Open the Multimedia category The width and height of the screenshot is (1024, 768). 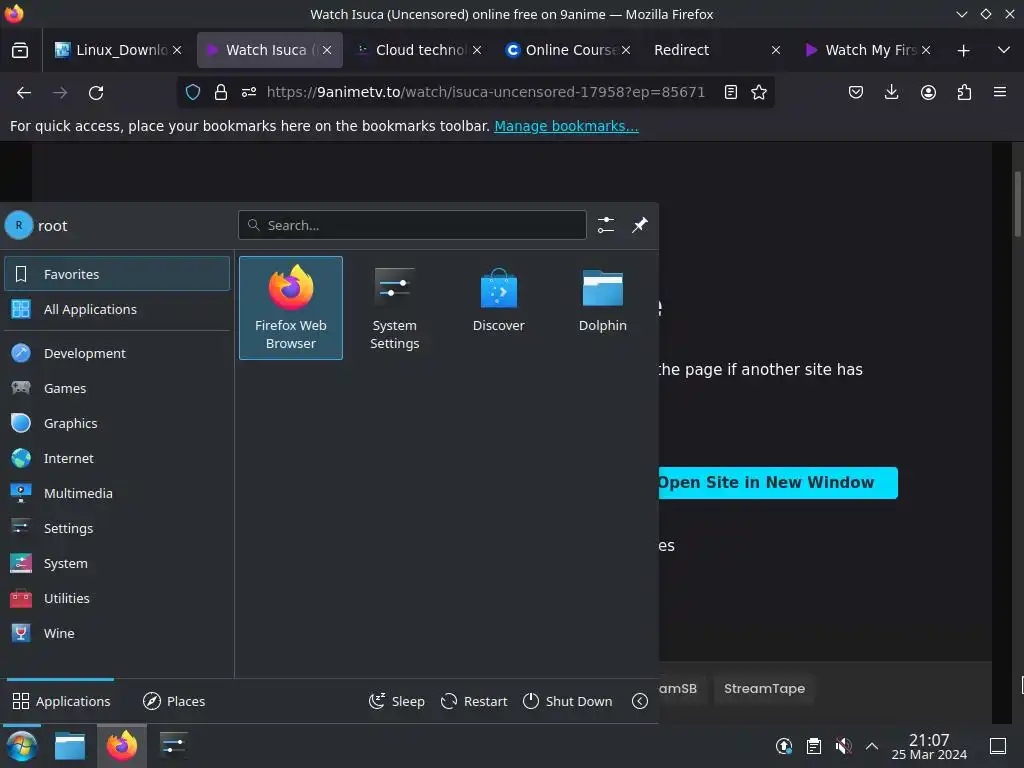[x=117, y=493]
